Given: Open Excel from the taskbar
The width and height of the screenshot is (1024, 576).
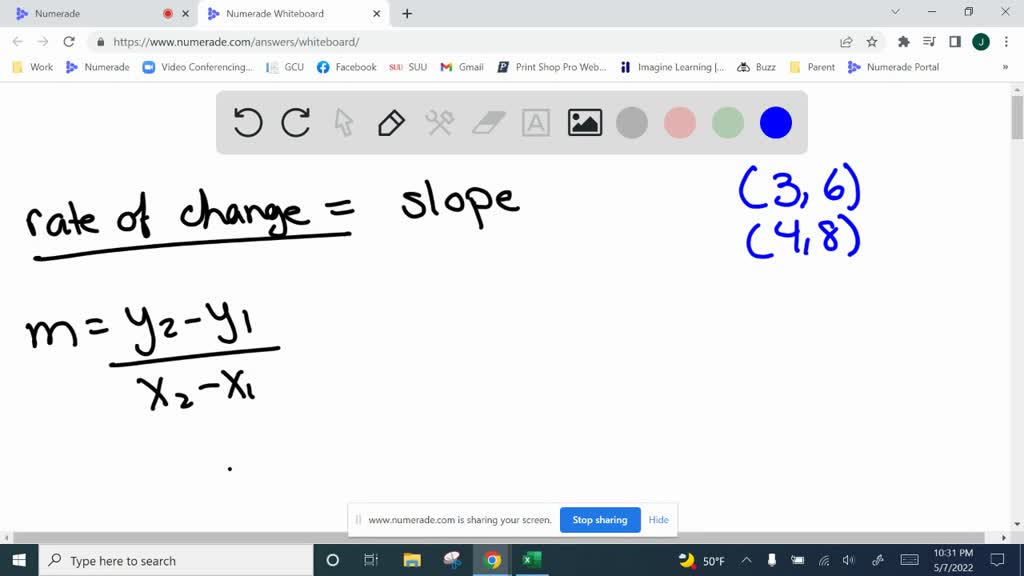Looking at the screenshot, I should 531,560.
